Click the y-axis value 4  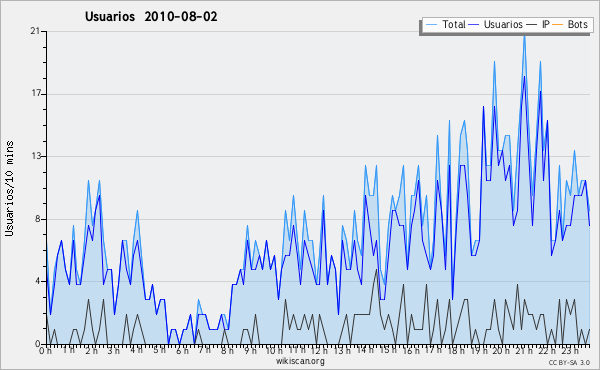pos(38,281)
